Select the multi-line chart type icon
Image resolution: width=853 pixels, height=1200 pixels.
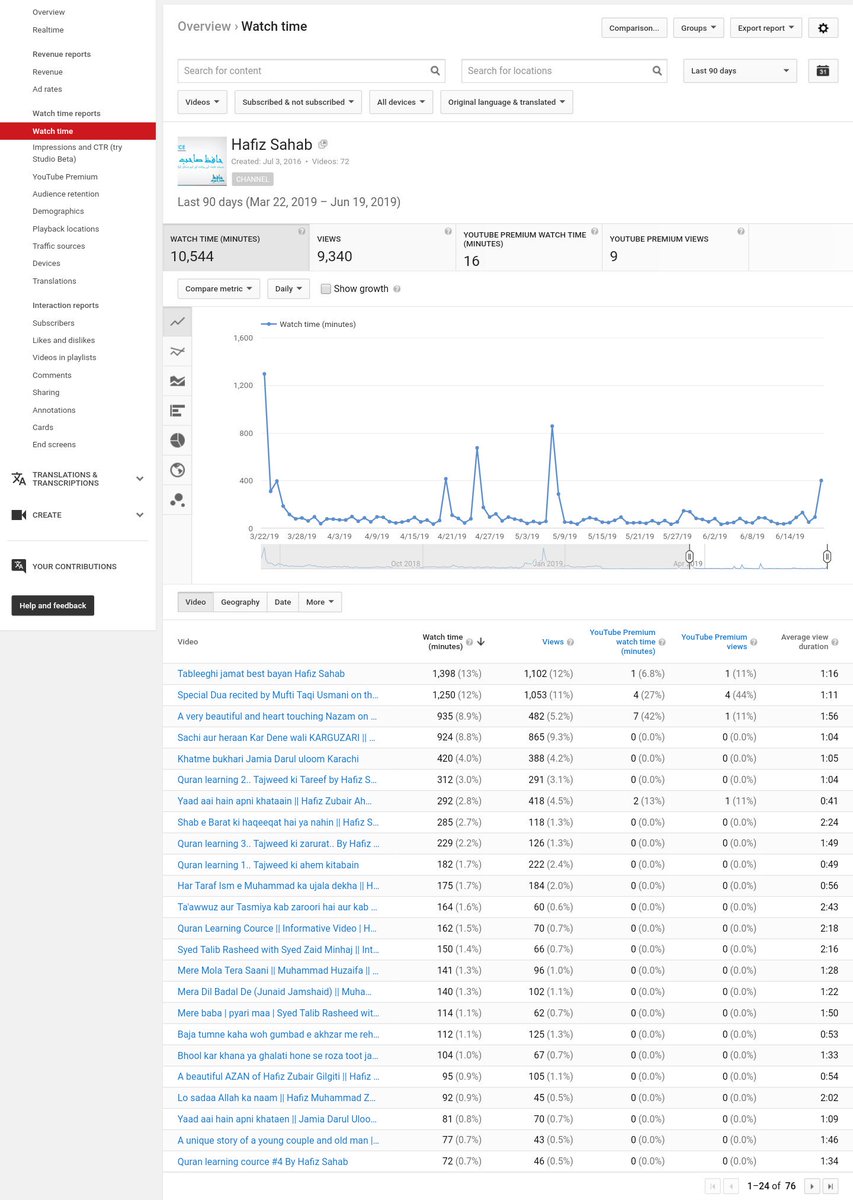tap(178, 352)
